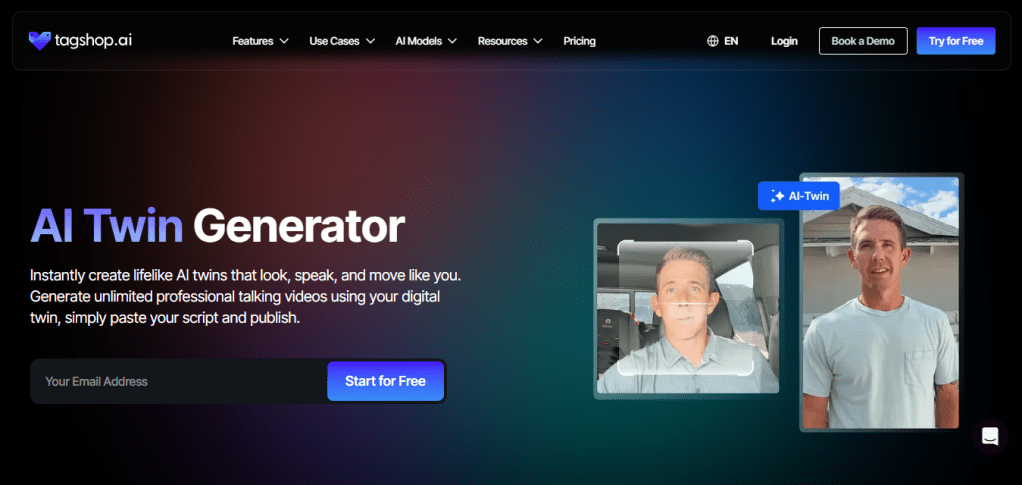This screenshot has width=1022, height=485.
Task: Focus the Your Email Address field
Action: (180, 381)
